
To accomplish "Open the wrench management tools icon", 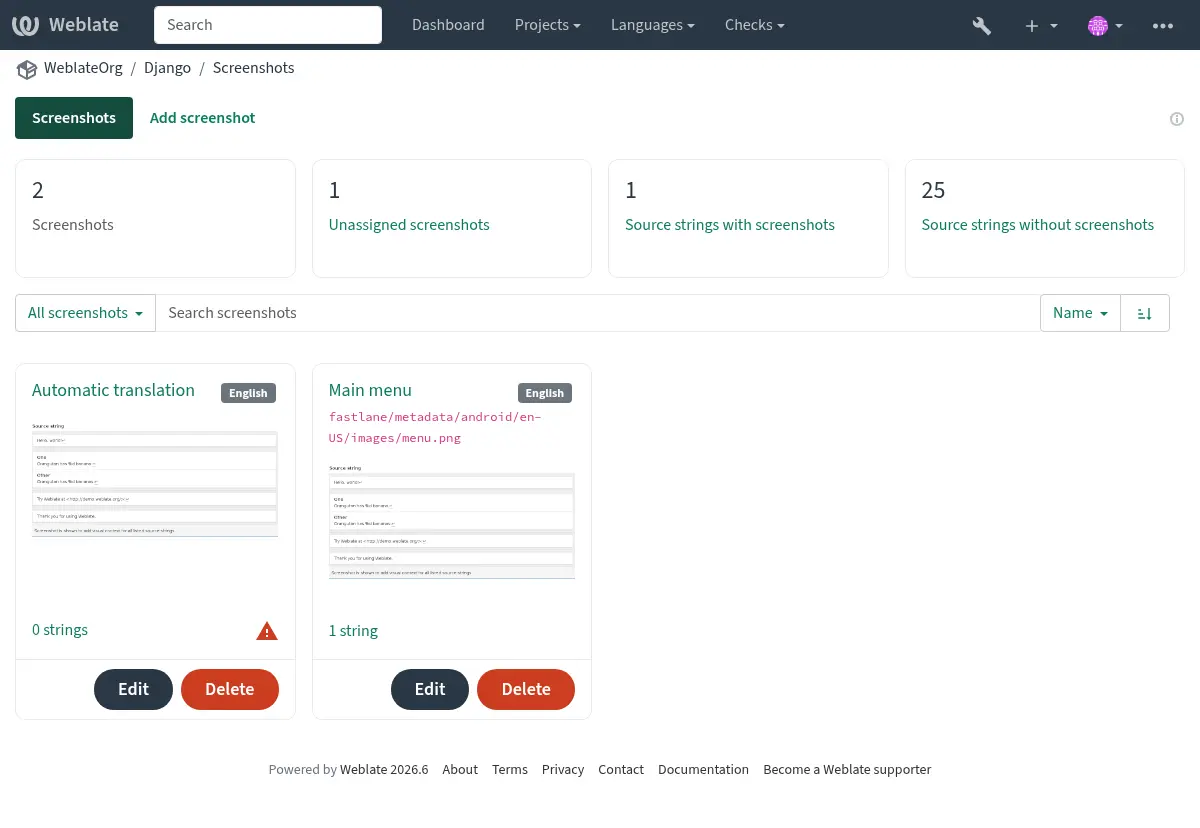I will coord(982,26).
